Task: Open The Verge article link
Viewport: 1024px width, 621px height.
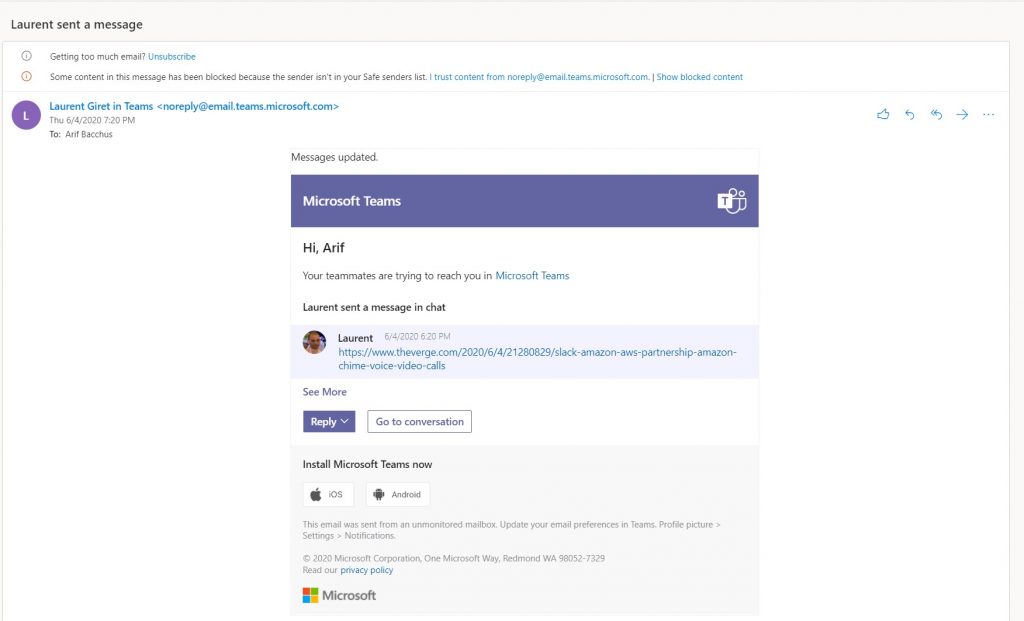Action: click(x=537, y=358)
